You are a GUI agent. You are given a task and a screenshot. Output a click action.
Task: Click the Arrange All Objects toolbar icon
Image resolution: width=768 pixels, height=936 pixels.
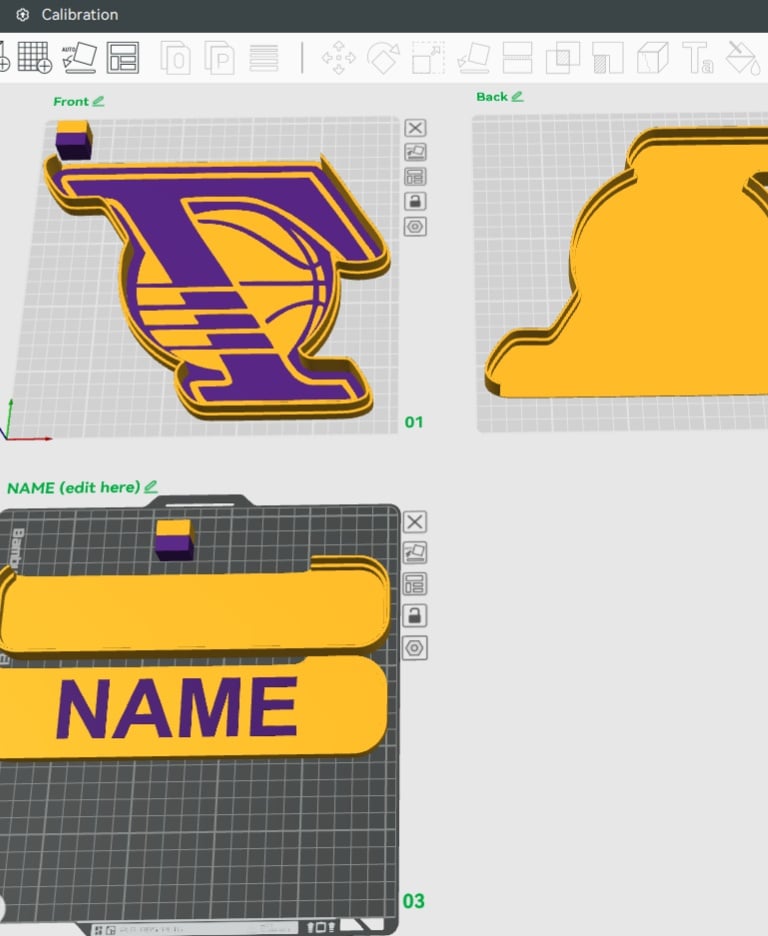(x=123, y=58)
